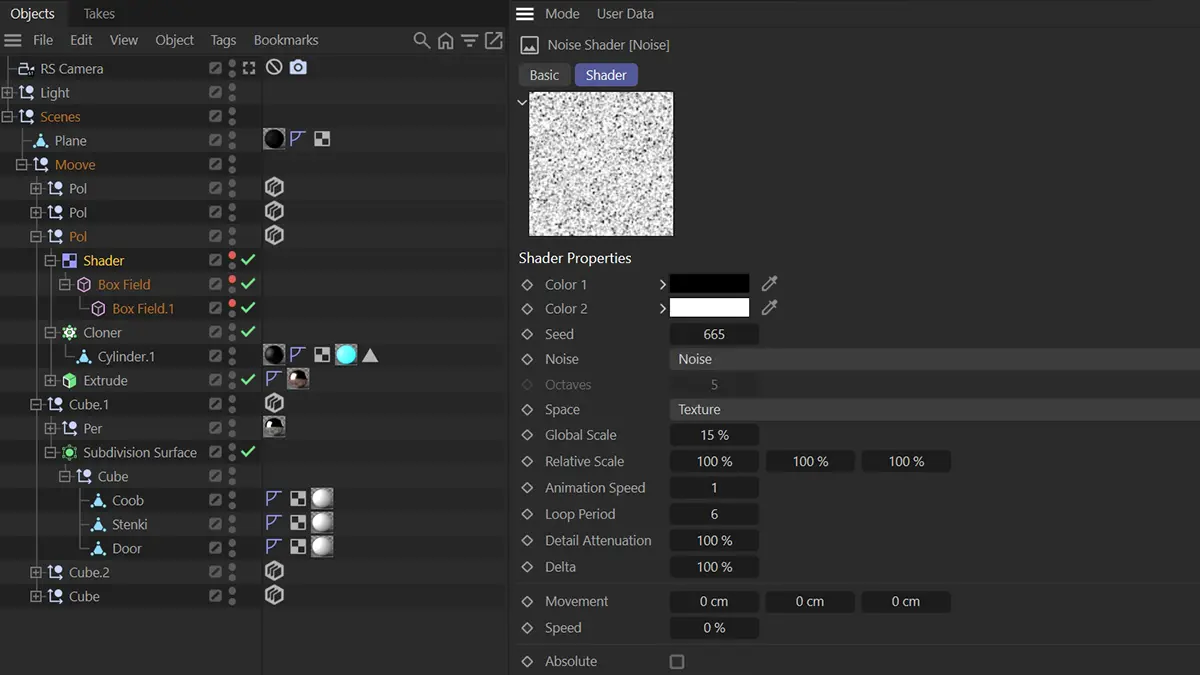Click the black Color 1 swatch
This screenshot has height=675, width=1200.
pos(709,284)
